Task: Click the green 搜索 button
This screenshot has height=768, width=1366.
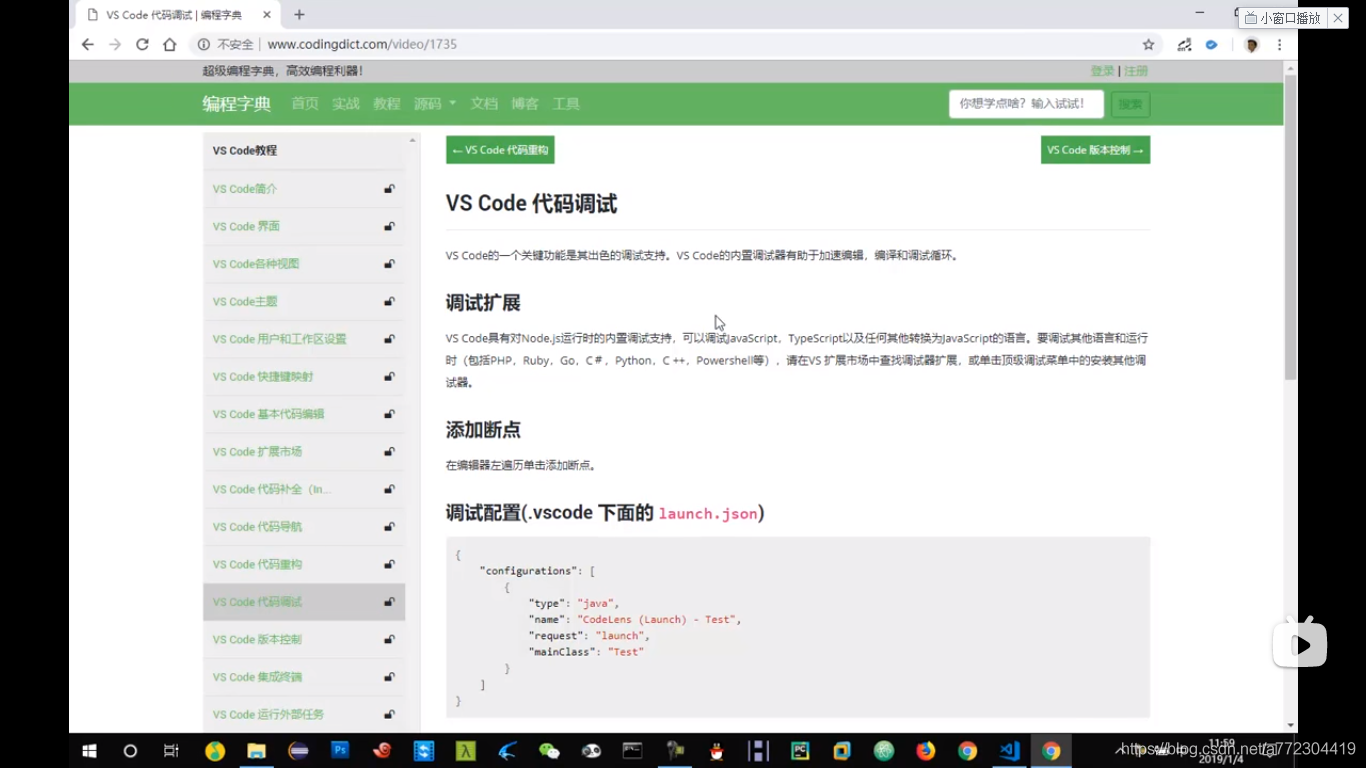Action: pyautogui.click(x=1130, y=104)
